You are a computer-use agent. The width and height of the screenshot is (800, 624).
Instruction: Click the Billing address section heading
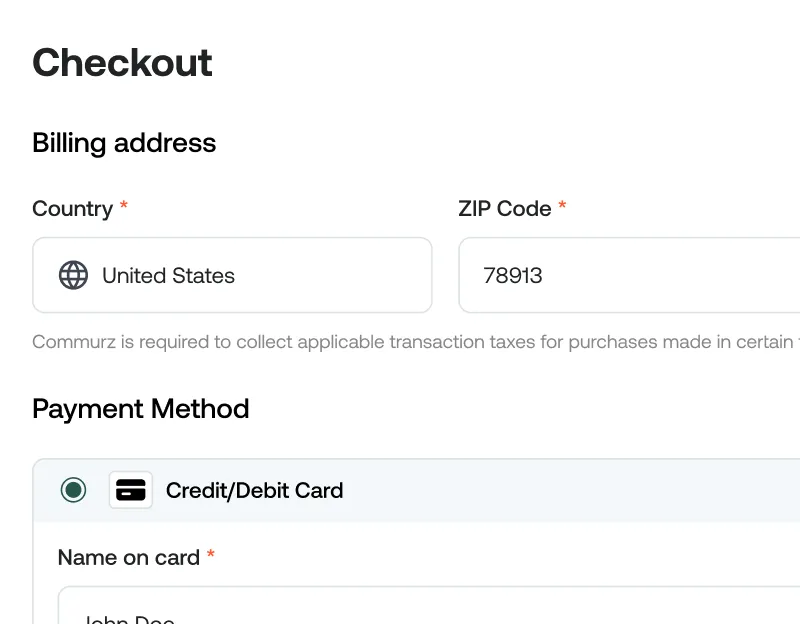(124, 143)
